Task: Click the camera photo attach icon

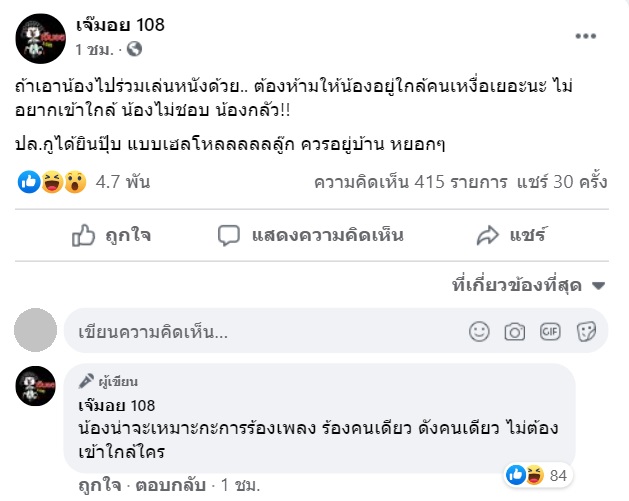Action: point(515,331)
